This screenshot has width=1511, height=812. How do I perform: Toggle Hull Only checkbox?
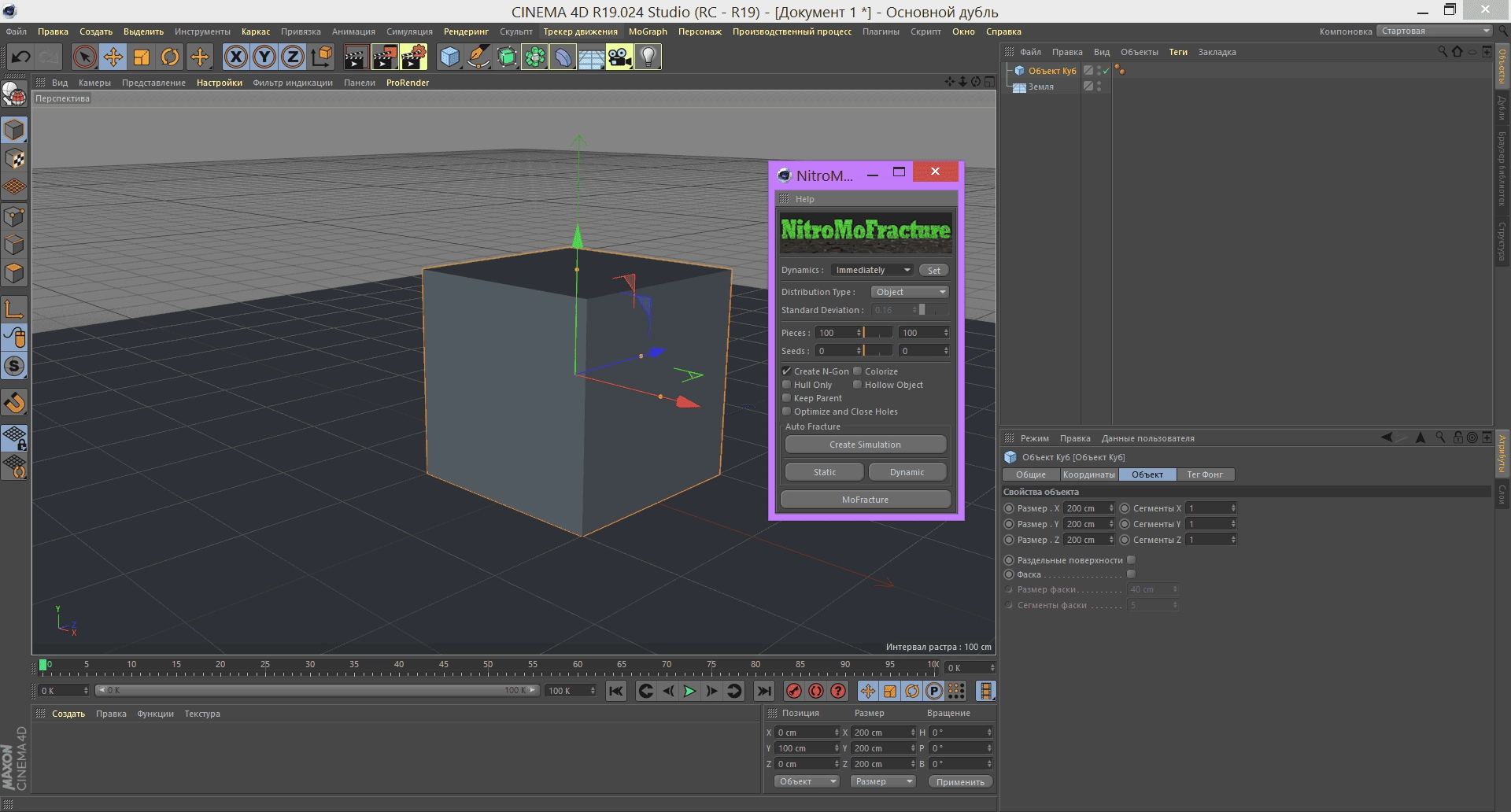click(x=786, y=385)
